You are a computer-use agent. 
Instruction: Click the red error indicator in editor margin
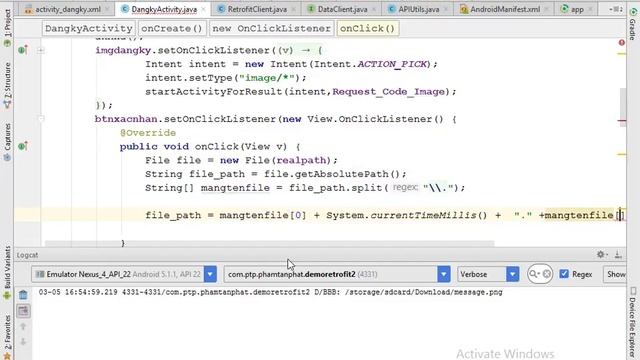coord(621,42)
